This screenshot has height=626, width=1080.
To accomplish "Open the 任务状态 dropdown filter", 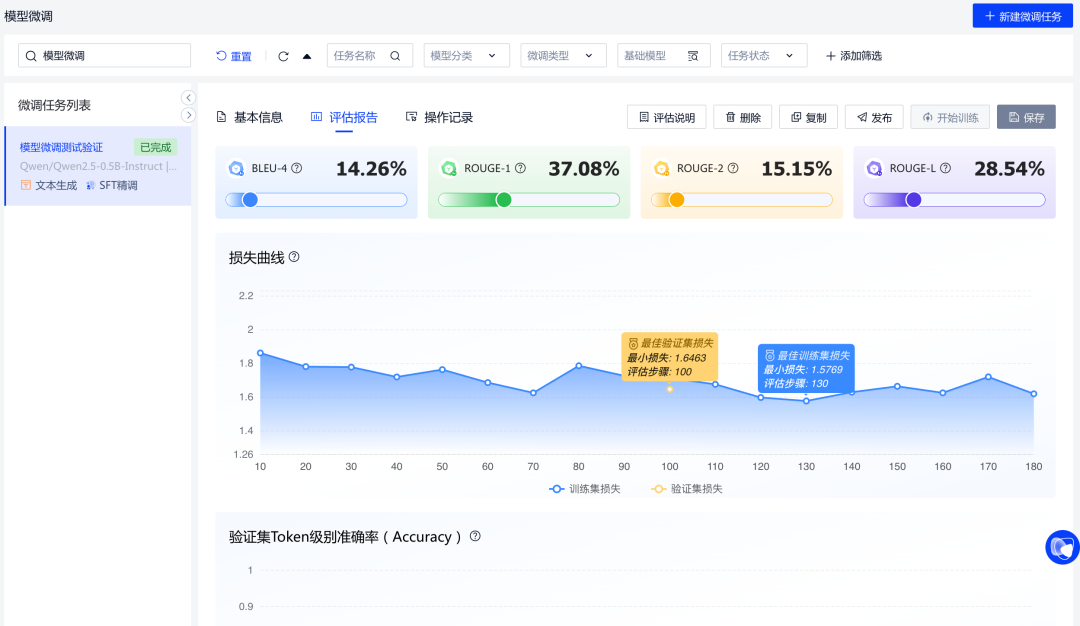I will pyautogui.click(x=763, y=56).
